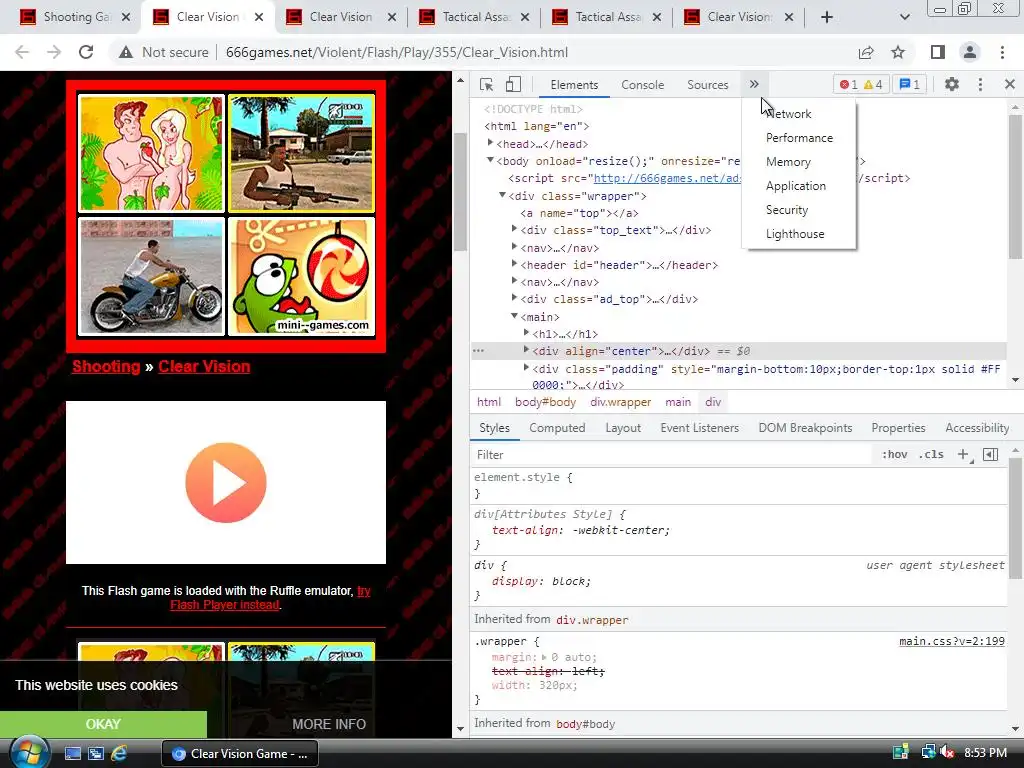The height and width of the screenshot is (768, 1024).
Task: Select Performance from the overflow menu
Action: pyautogui.click(x=799, y=138)
